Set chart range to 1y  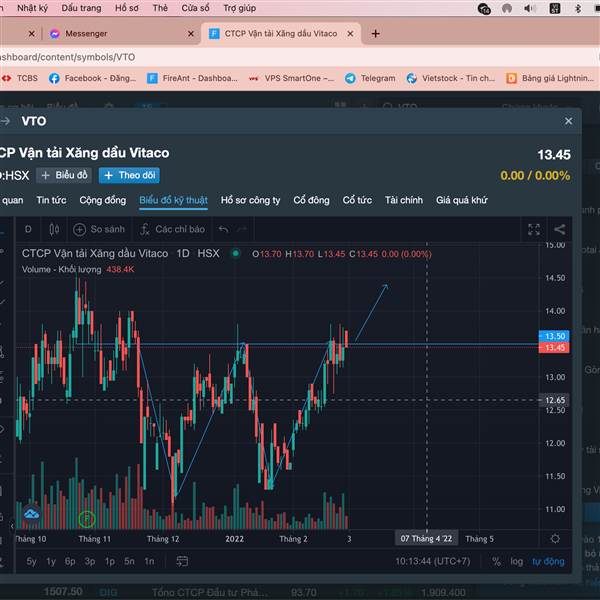tap(51, 561)
